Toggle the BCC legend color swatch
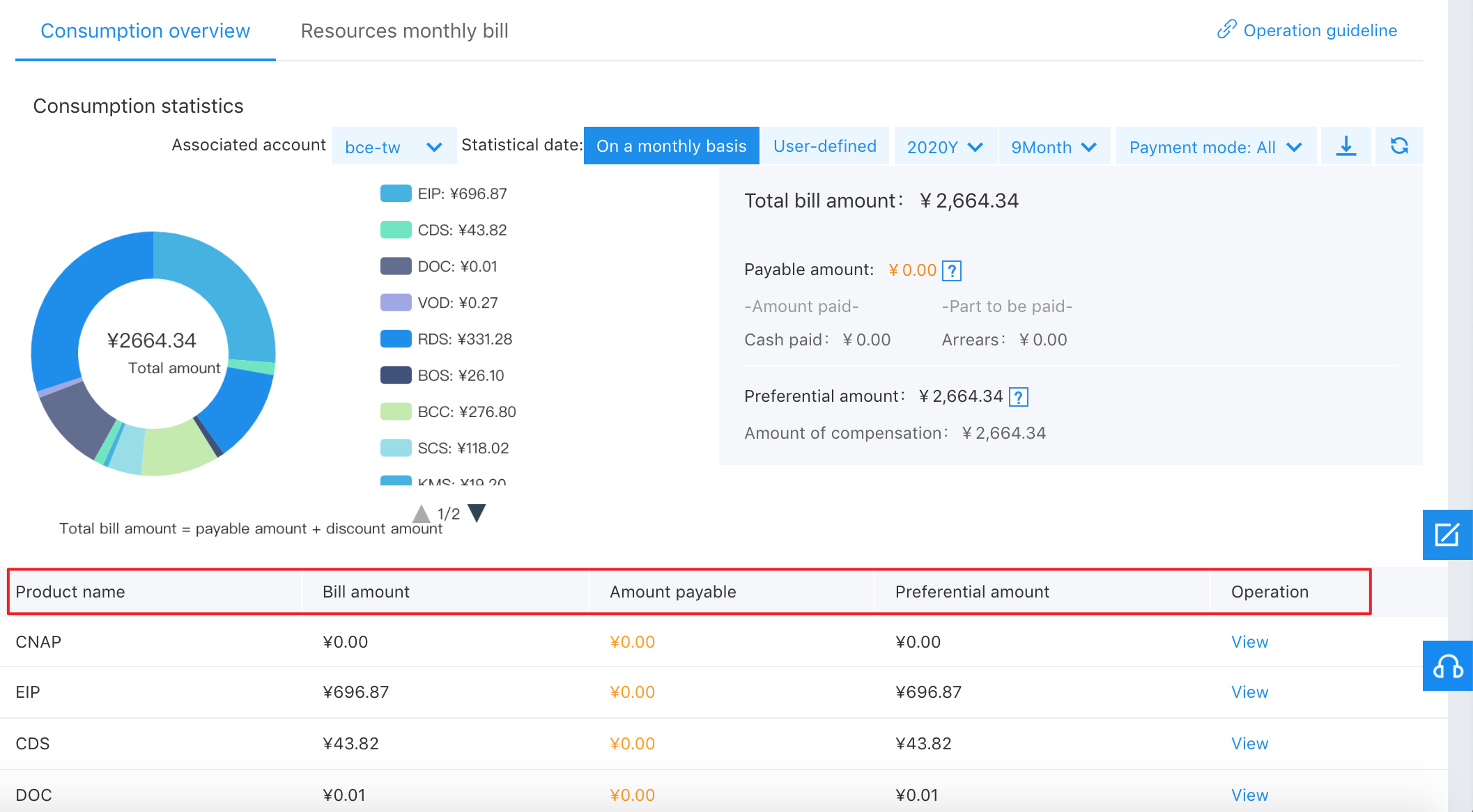The image size is (1473, 812). click(x=396, y=412)
